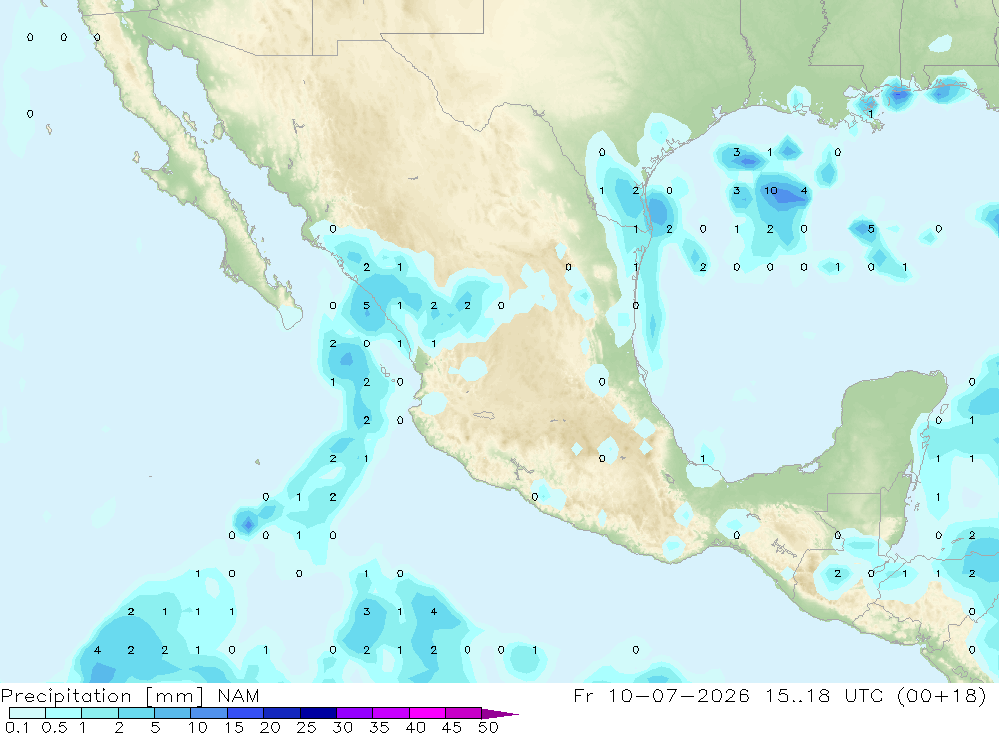The height and width of the screenshot is (733, 1000).
Task: Click the date '10-07-2026'
Action: [679, 695]
